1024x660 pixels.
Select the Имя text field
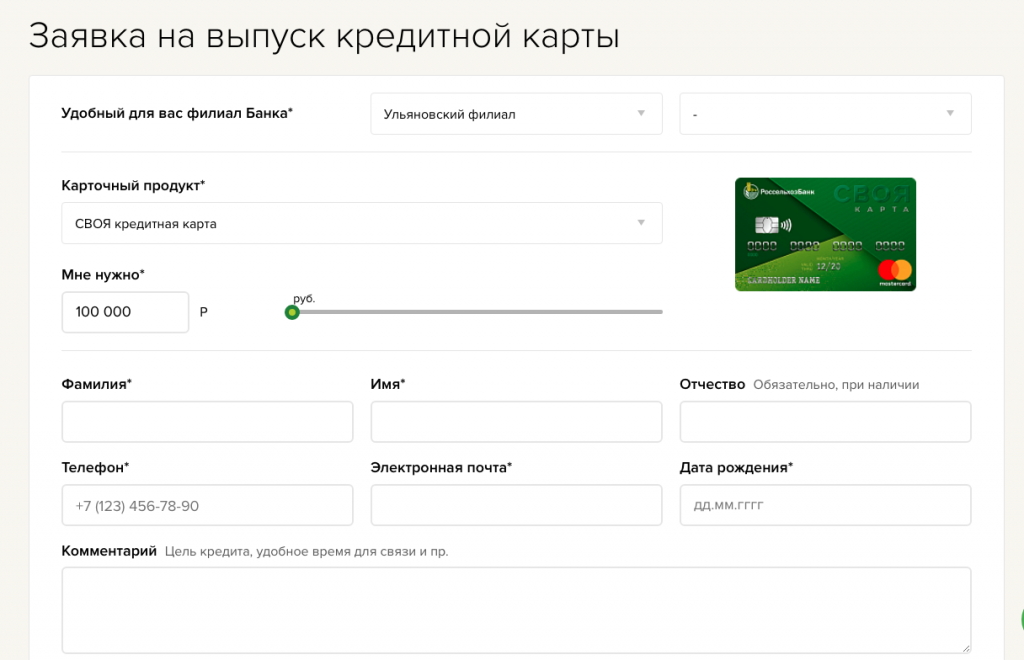click(516, 422)
